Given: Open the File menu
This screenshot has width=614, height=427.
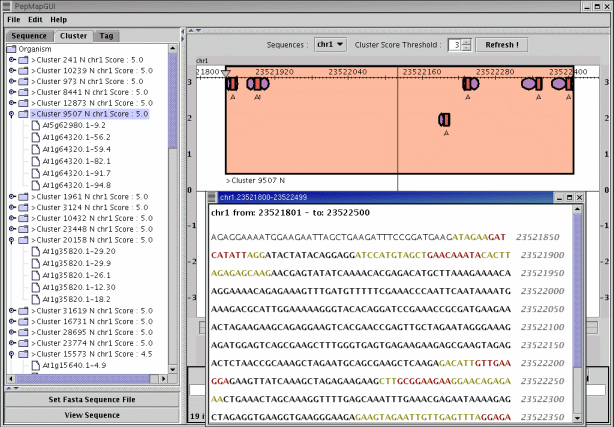Looking at the screenshot, I should (13, 20).
